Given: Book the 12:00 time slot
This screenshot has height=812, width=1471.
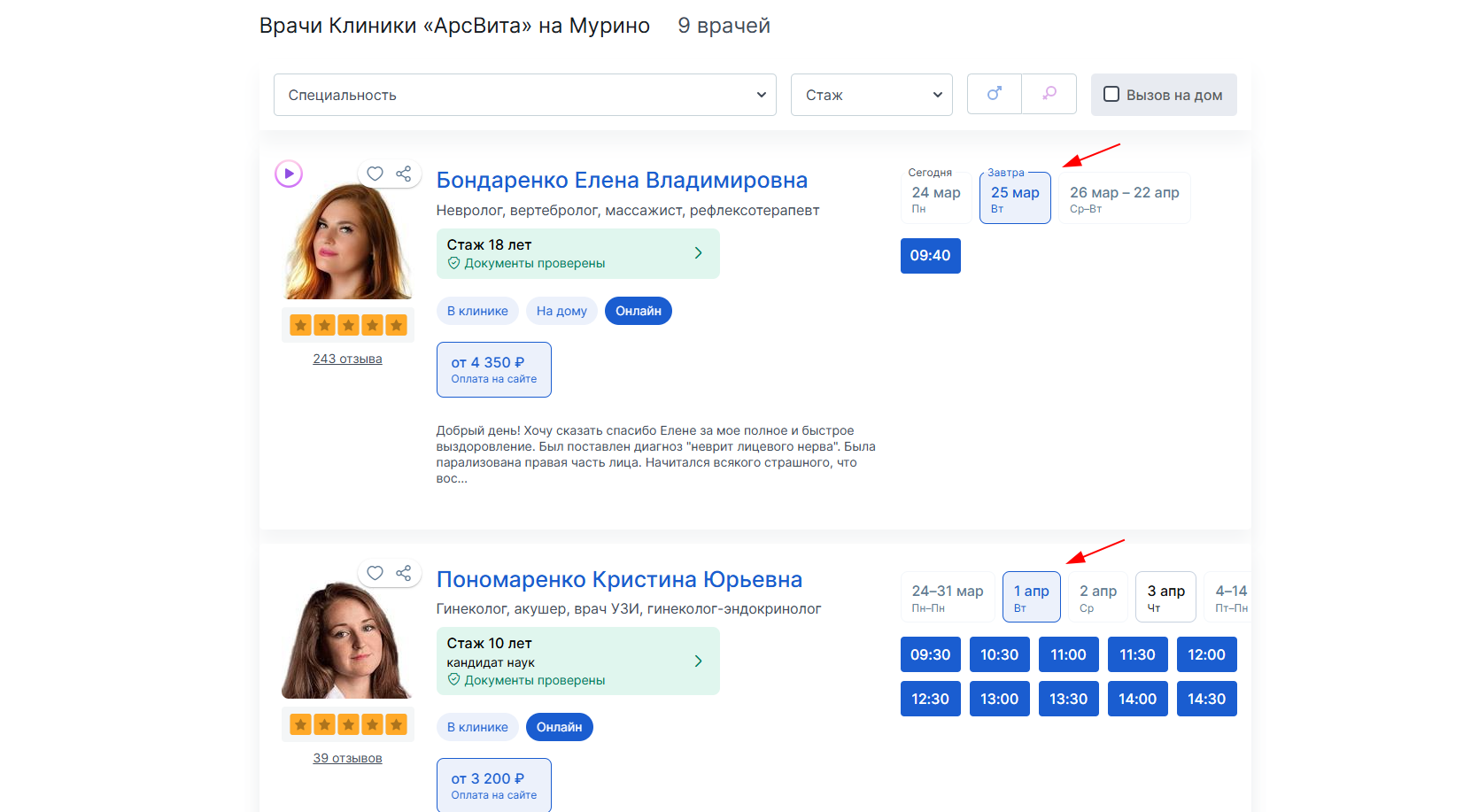Looking at the screenshot, I should coord(1207,654).
